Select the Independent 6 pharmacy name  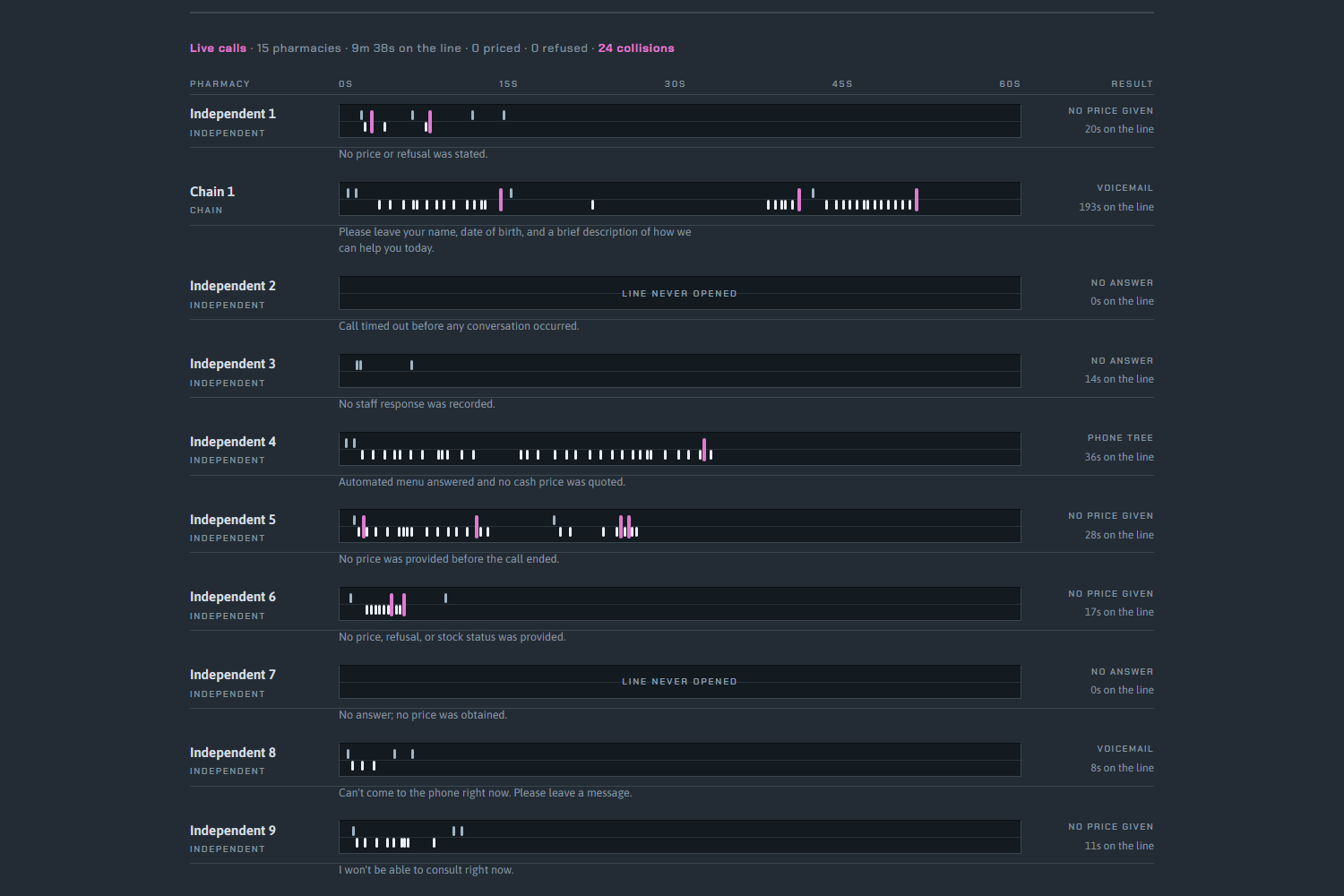[233, 597]
